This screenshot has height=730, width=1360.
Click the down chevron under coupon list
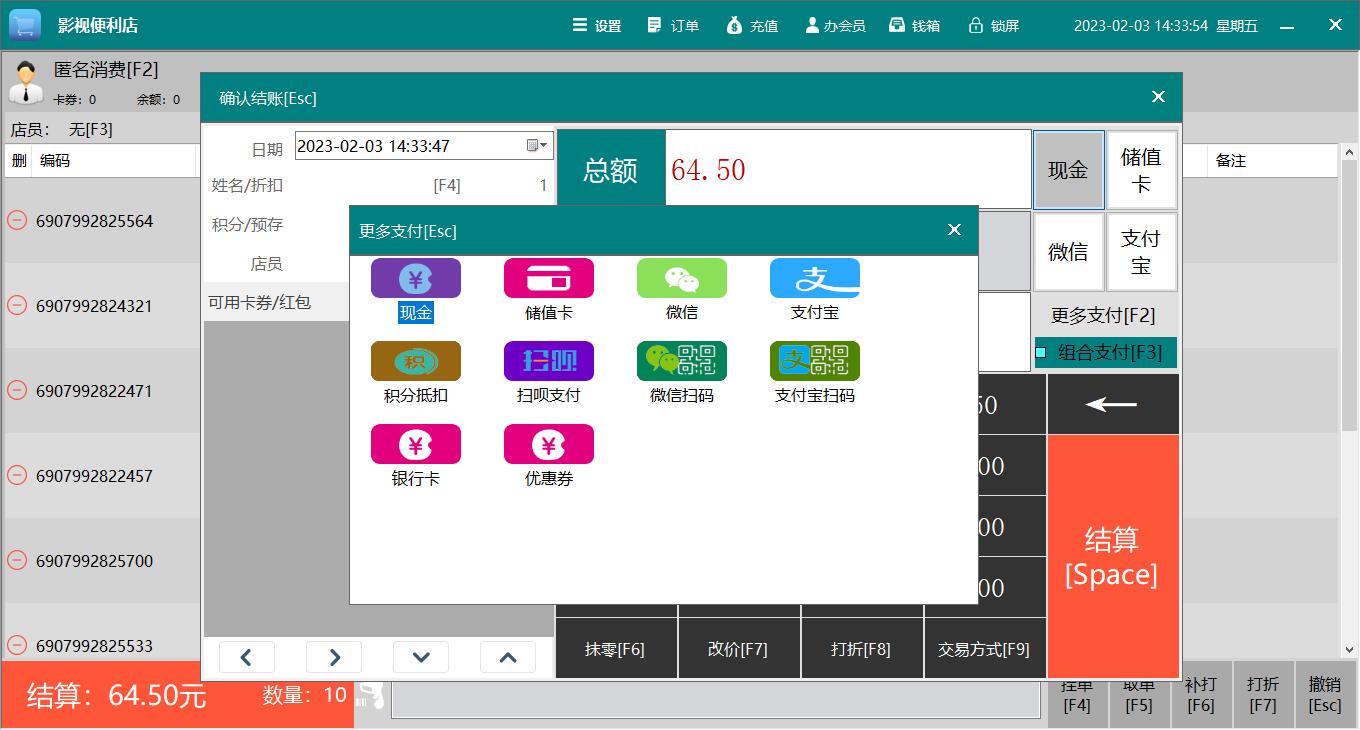pos(421,657)
